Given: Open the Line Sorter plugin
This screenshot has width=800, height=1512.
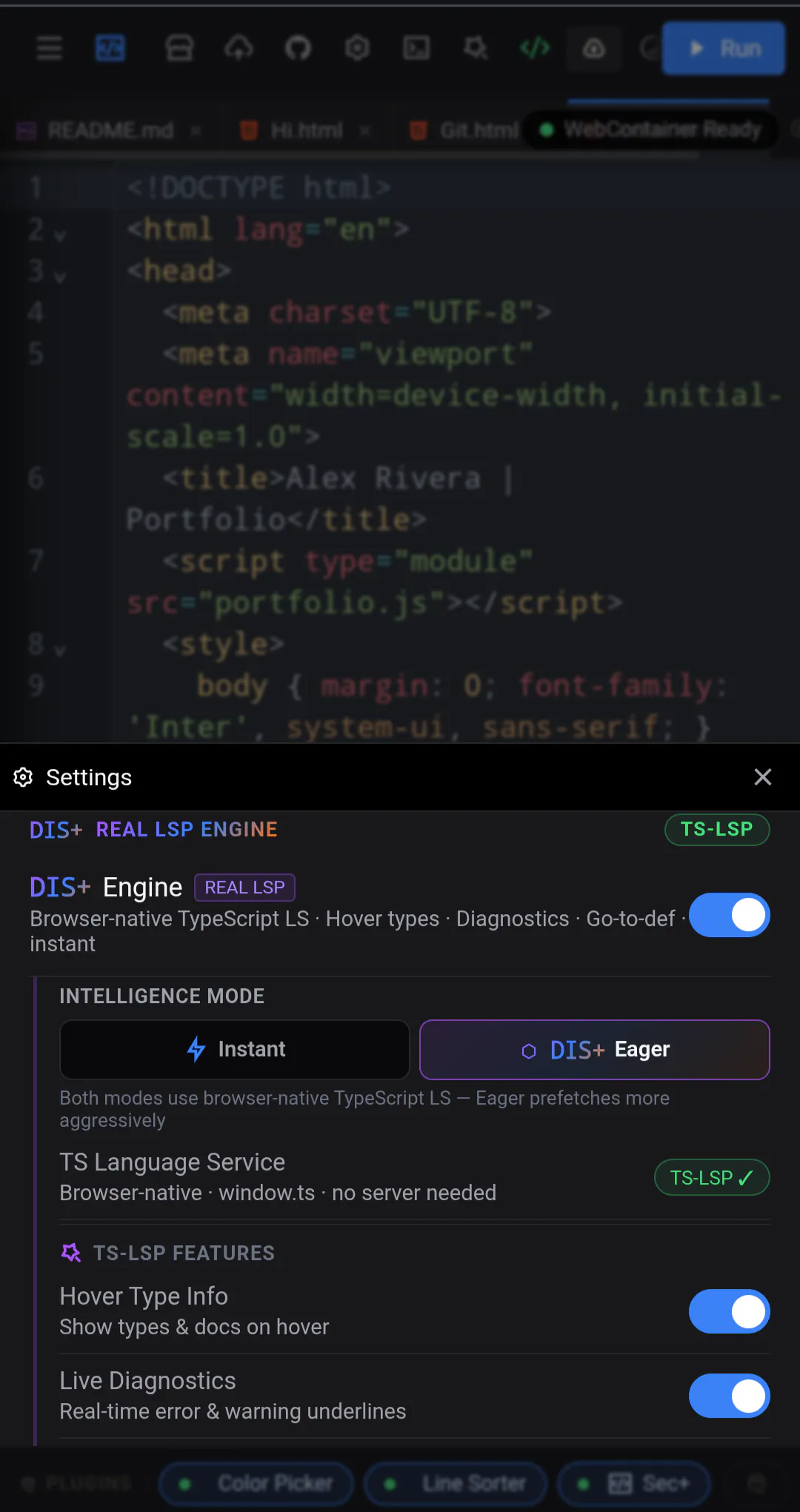Looking at the screenshot, I should 456,1484.
